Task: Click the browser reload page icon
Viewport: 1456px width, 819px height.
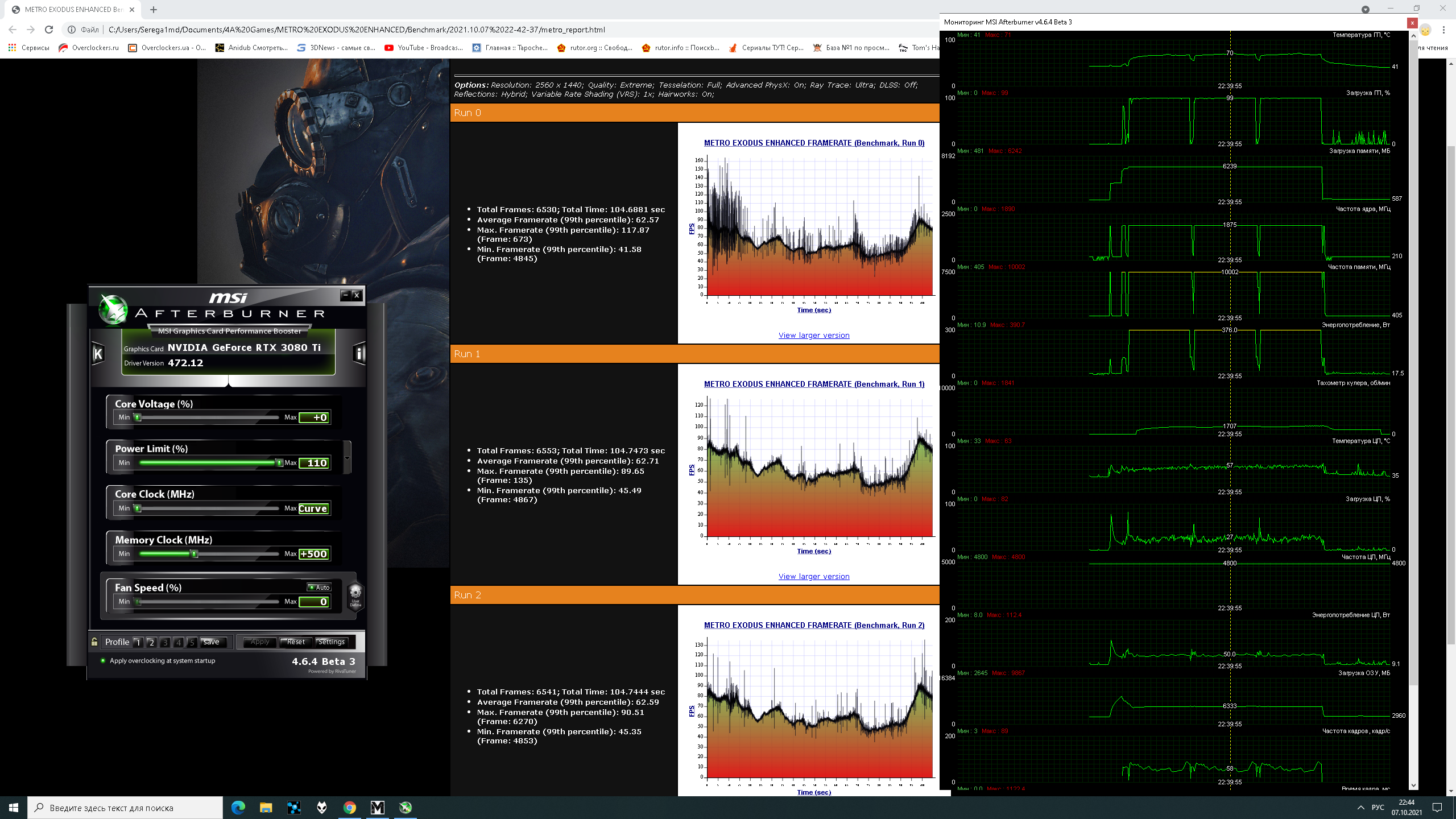Action: point(49,30)
